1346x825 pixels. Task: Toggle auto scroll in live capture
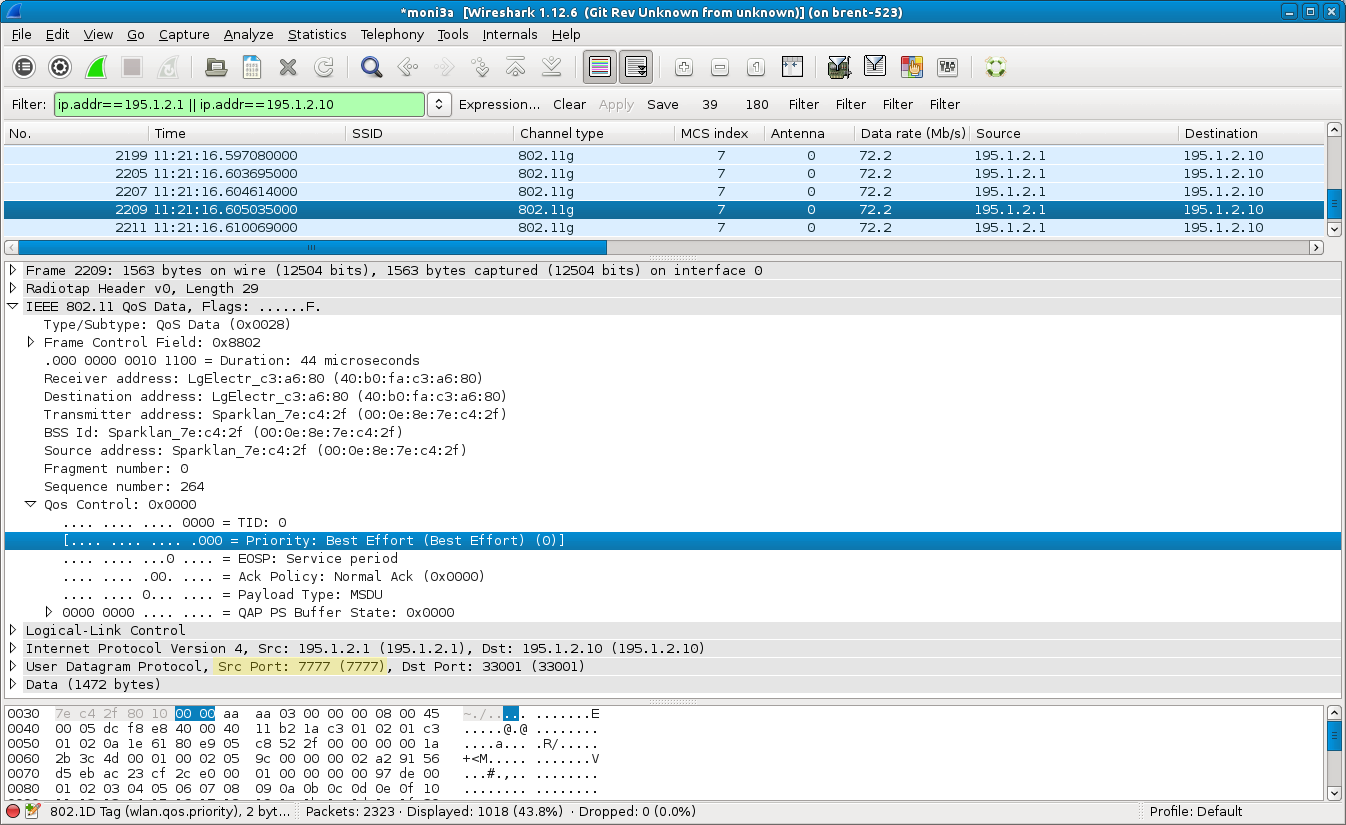tap(636, 68)
